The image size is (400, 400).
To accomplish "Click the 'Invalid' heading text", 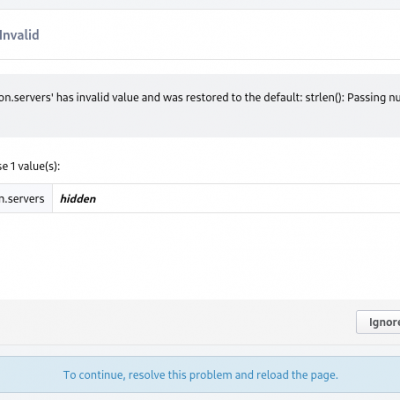I will point(19,35).
